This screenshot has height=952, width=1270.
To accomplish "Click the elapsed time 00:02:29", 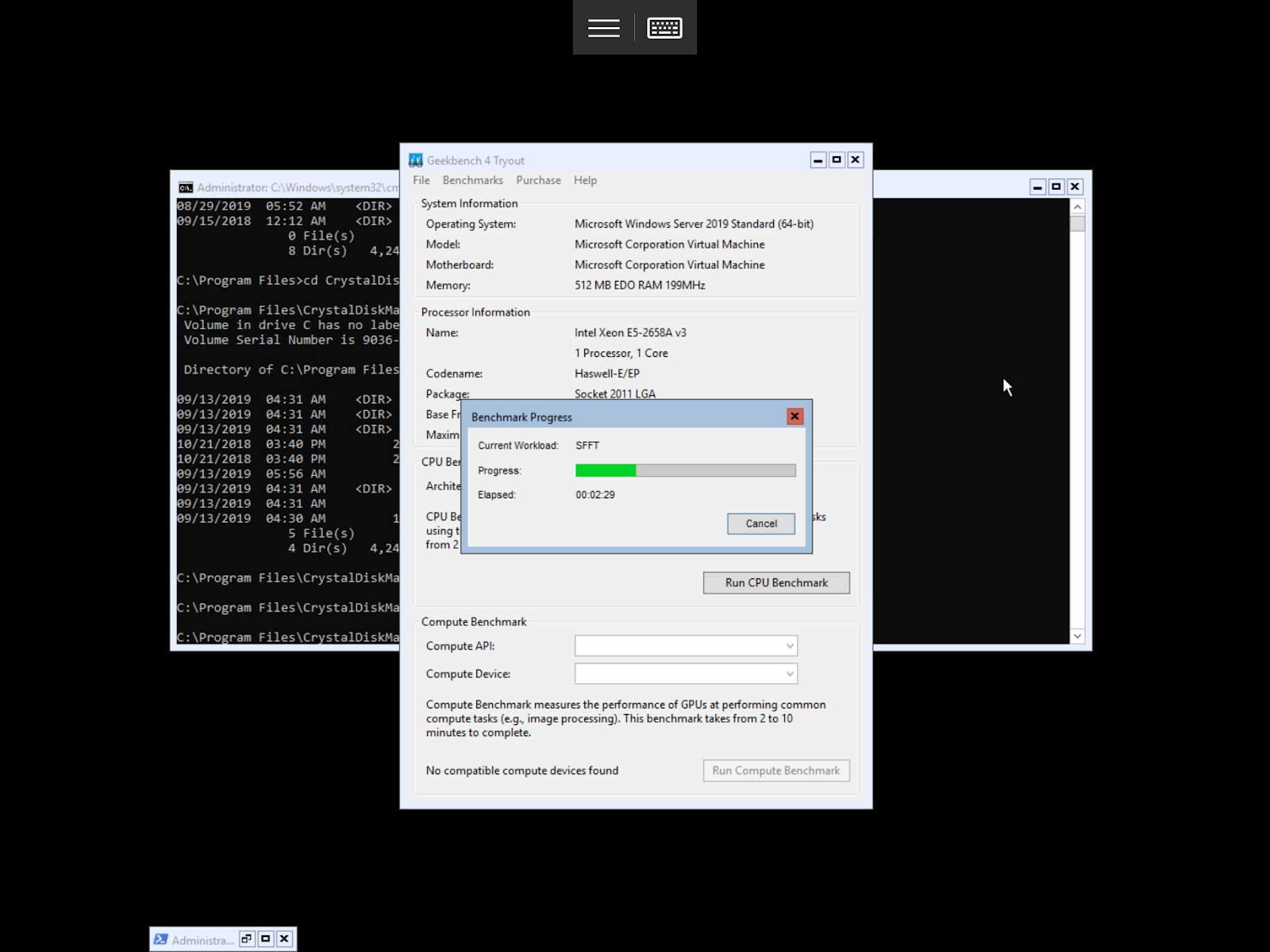I will pos(595,495).
